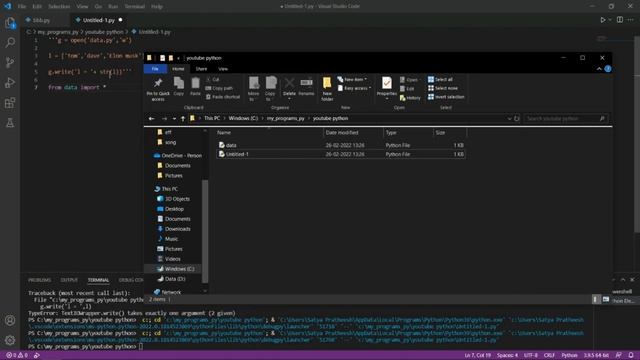640x360 pixels.
Task: Click Windows (C:) in the address breadcrumb
Action: click(243, 118)
